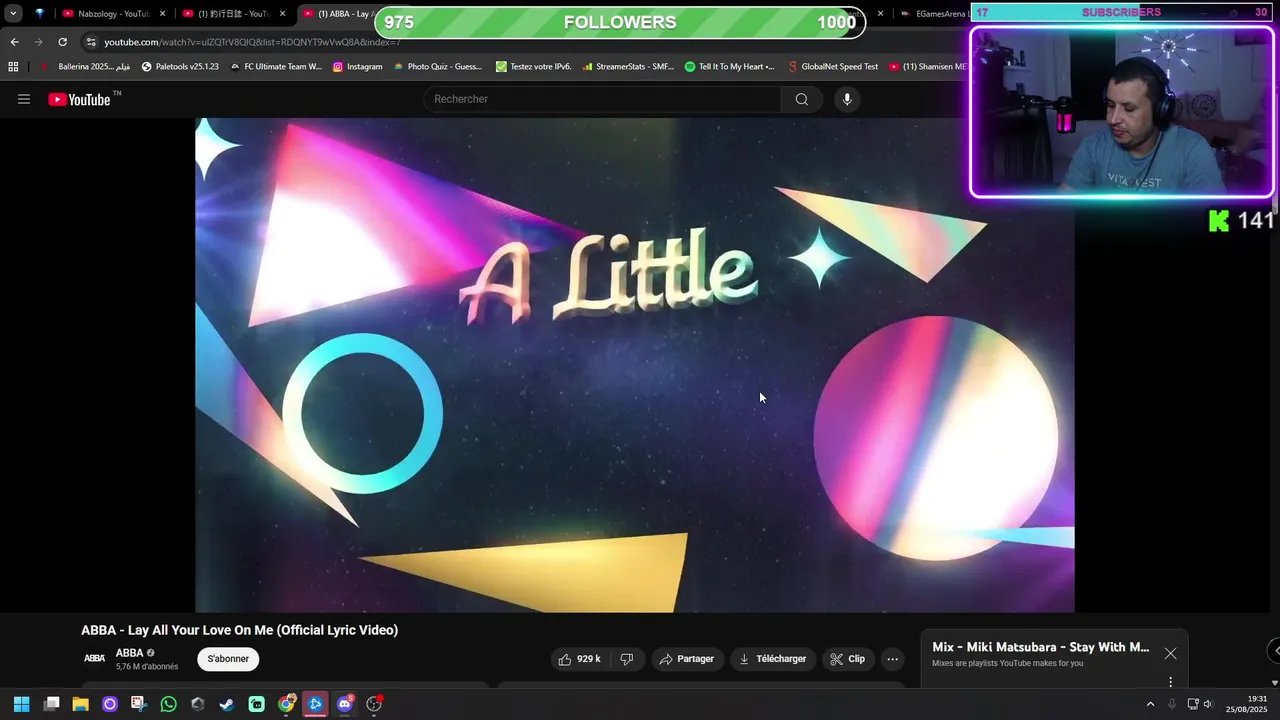Close the tab left of EGamesArena
The height and width of the screenshot is (720, 1280).
point(880,14)
